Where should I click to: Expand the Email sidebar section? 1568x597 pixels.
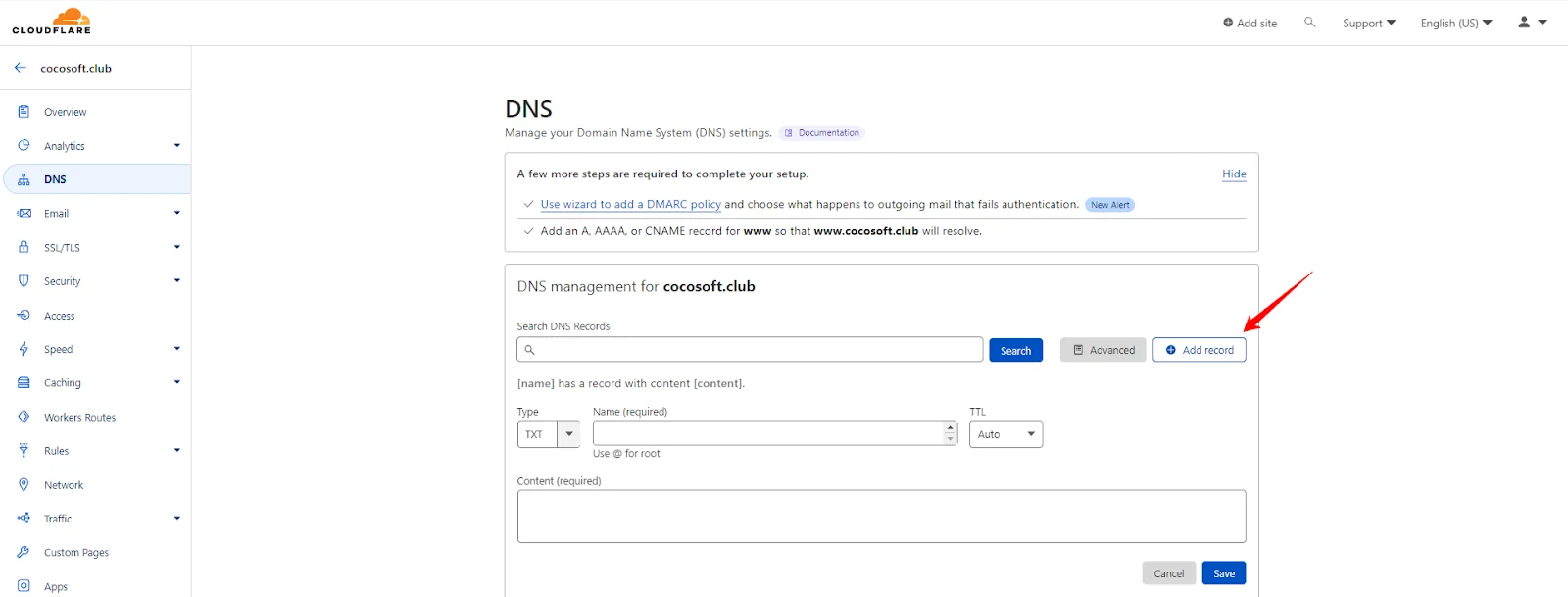(x=177, y=213)
